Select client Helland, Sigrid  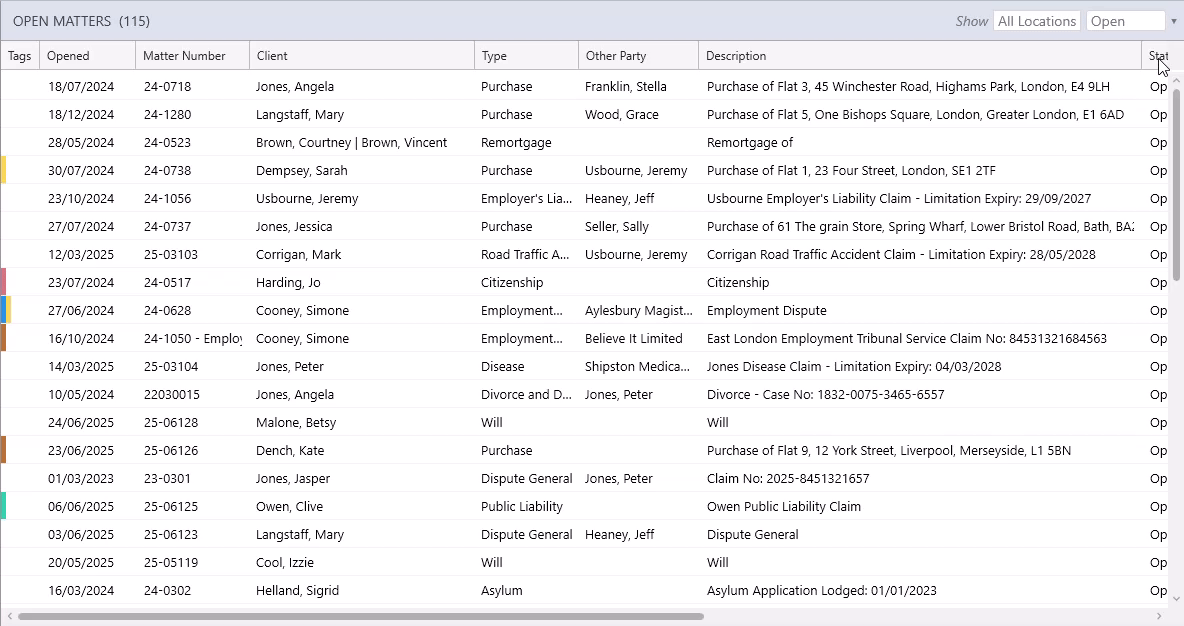[298, 590]
